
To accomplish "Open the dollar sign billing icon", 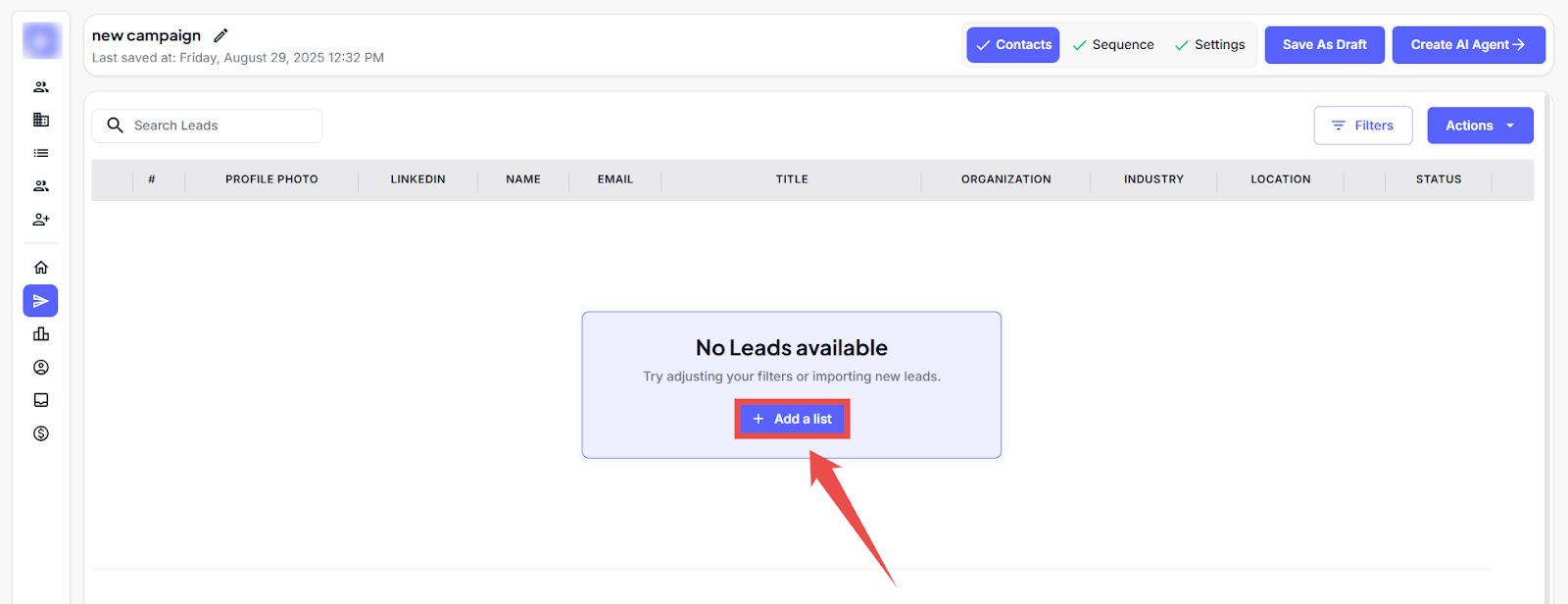I will tap(41, 433).
